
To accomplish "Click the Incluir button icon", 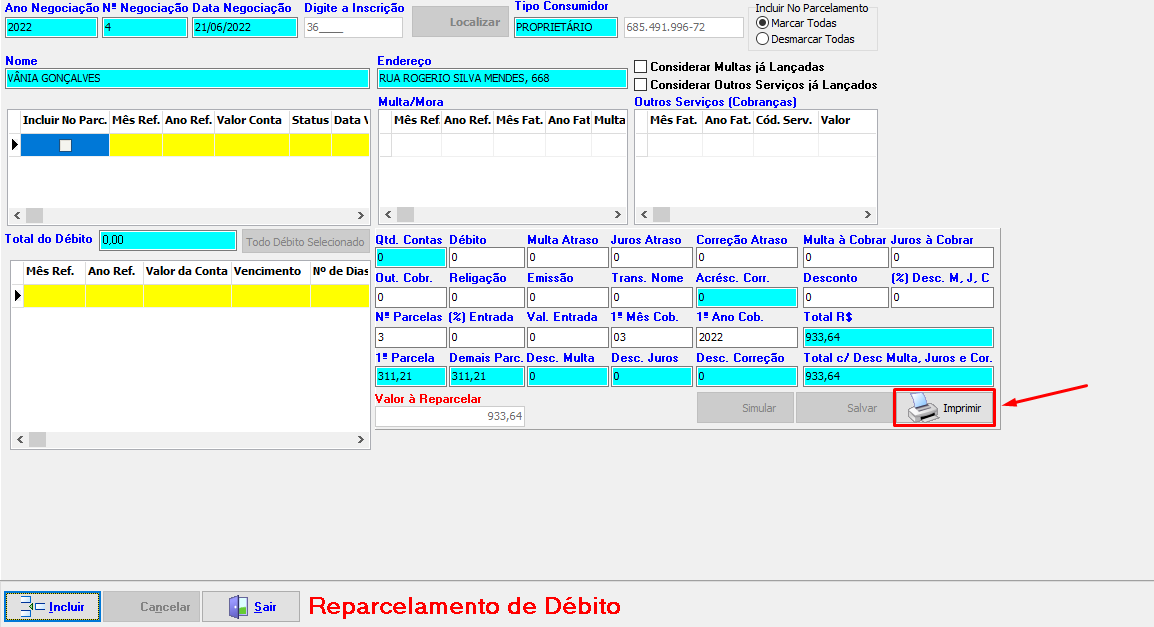I will (x=32, y=606).
